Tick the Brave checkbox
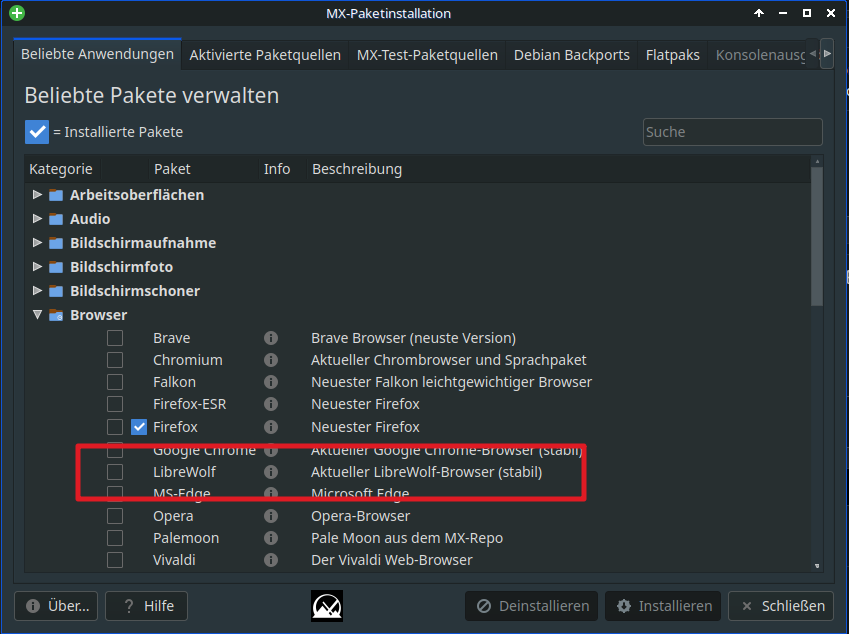This screenshot has height=634, width=849. click(115, 338)
